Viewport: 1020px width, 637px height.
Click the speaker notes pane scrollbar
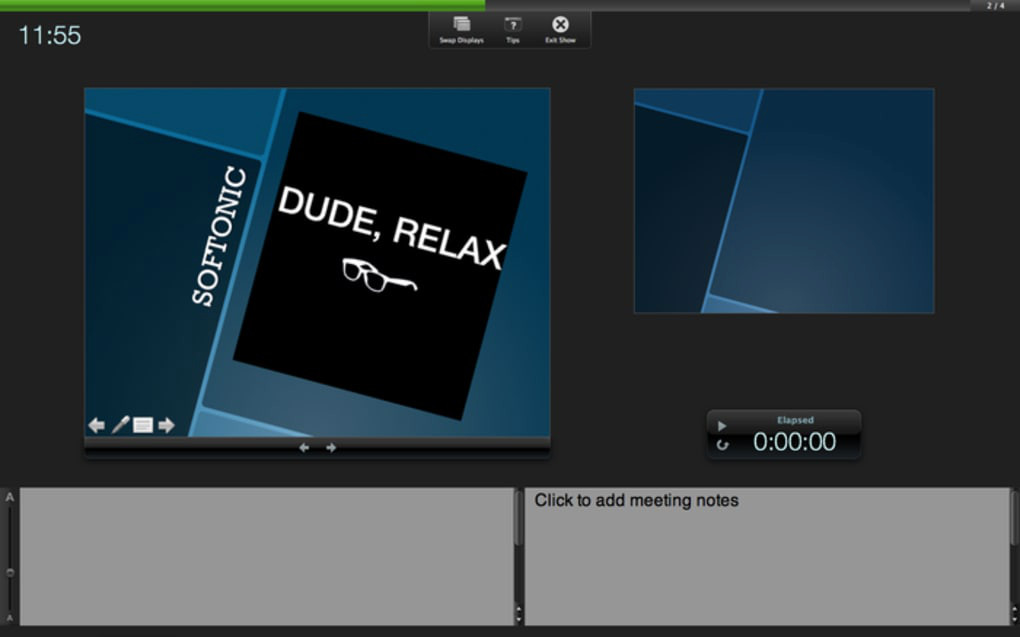pos(518,519)
